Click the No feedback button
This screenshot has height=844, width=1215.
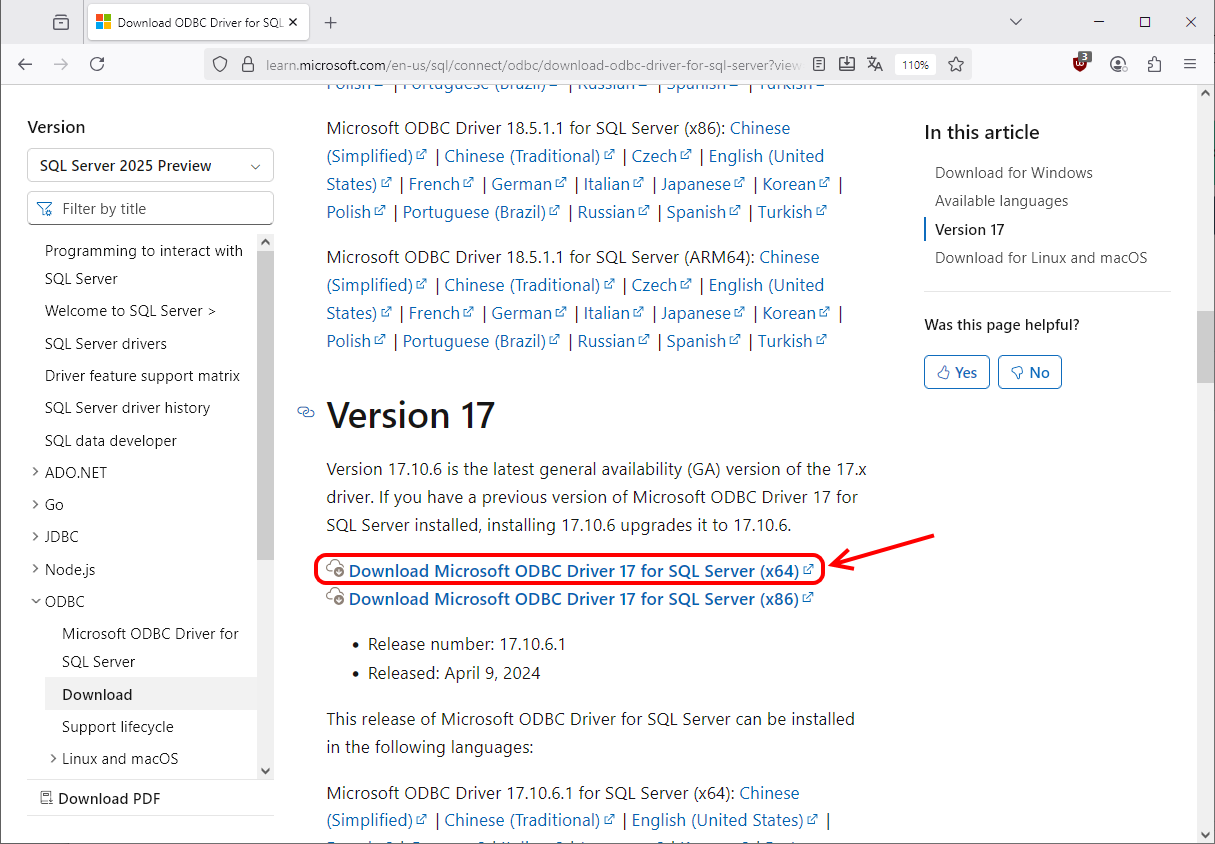[x=1030, y=372]
